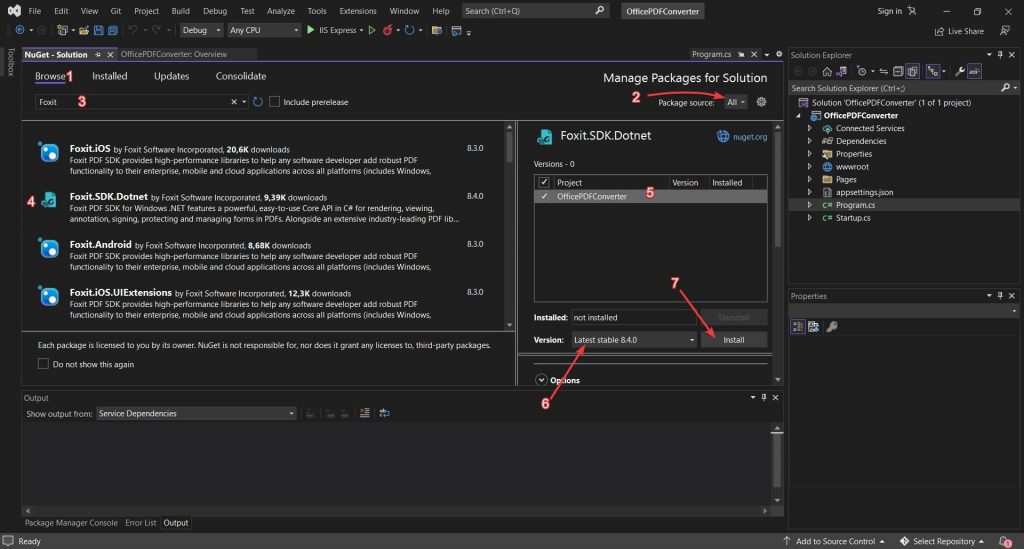Screen dimensions: 1024x549
Task: Pin the Solution Explorer panel
Action: click(x=1000, y=55)
